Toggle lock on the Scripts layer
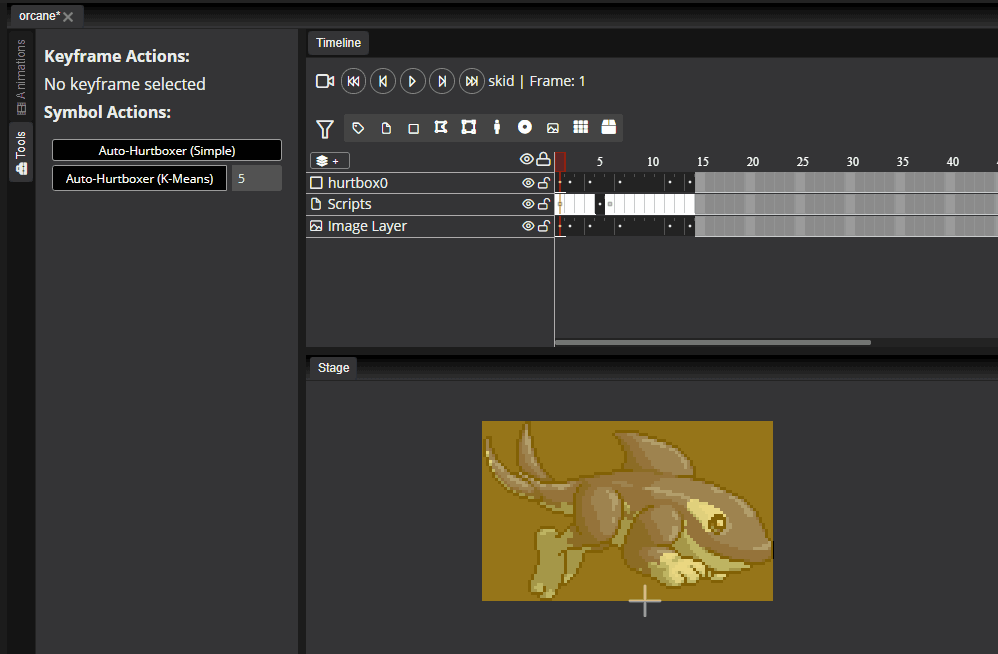 tap(544, 204)
